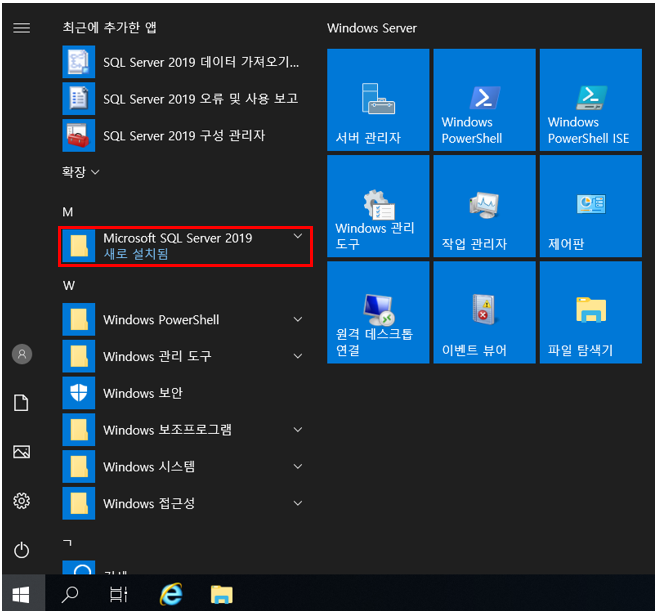Click the Windows 관리 도구 folder icon in app list
This screenshot has height=611, width=655.
(x=79, y=356)
